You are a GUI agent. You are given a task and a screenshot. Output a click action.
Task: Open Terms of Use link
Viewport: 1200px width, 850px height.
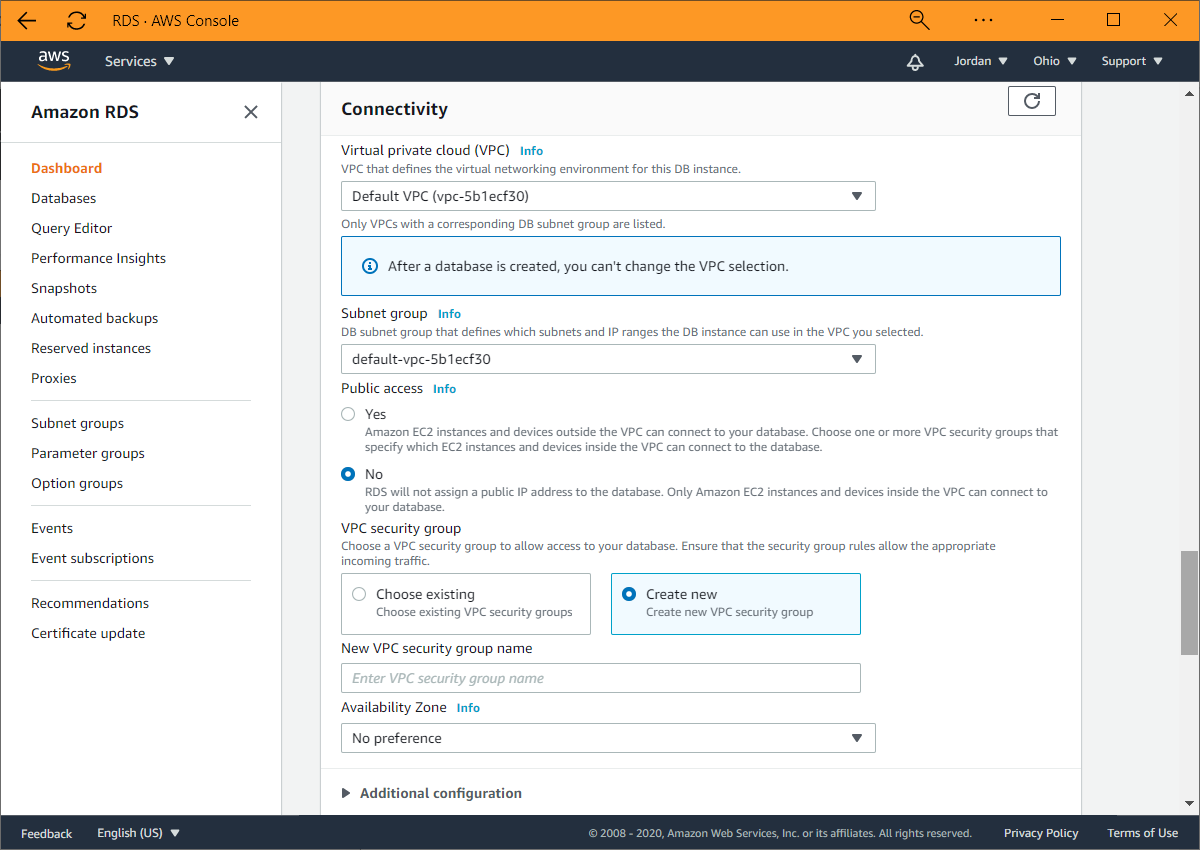click(x=1143, y=833)
